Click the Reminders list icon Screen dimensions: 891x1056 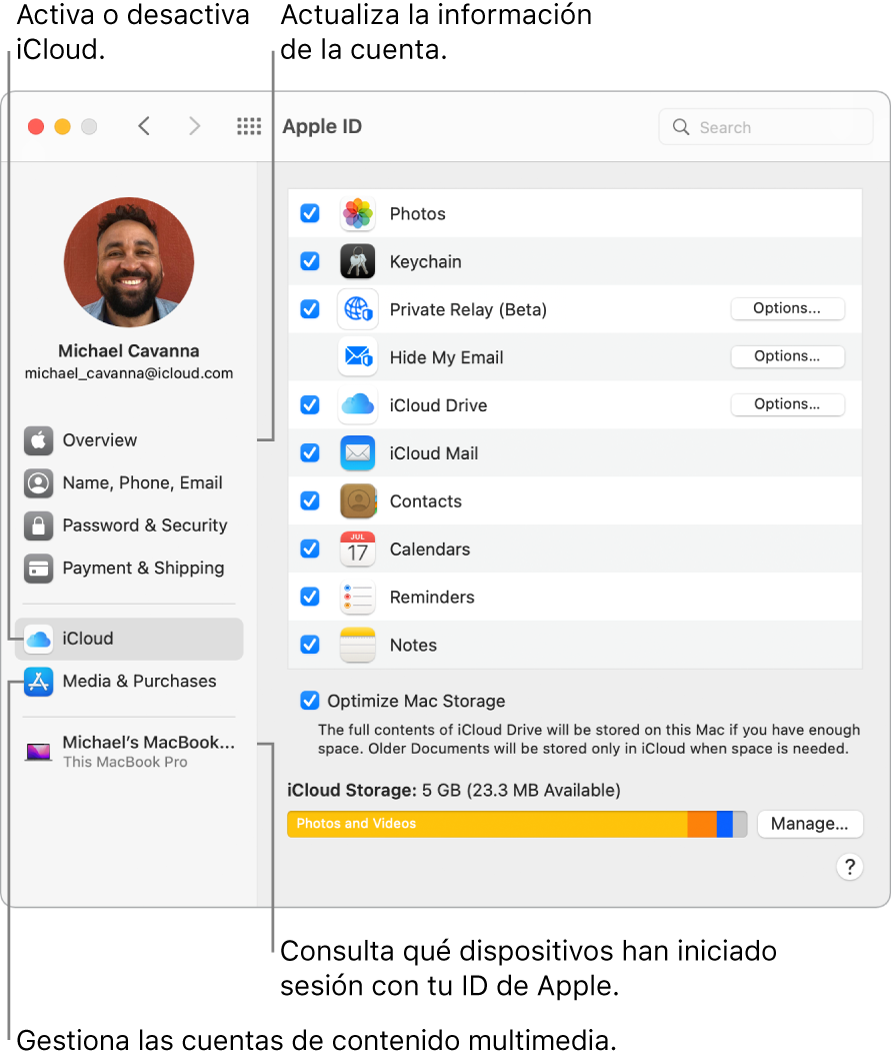(x=358, y=597)
